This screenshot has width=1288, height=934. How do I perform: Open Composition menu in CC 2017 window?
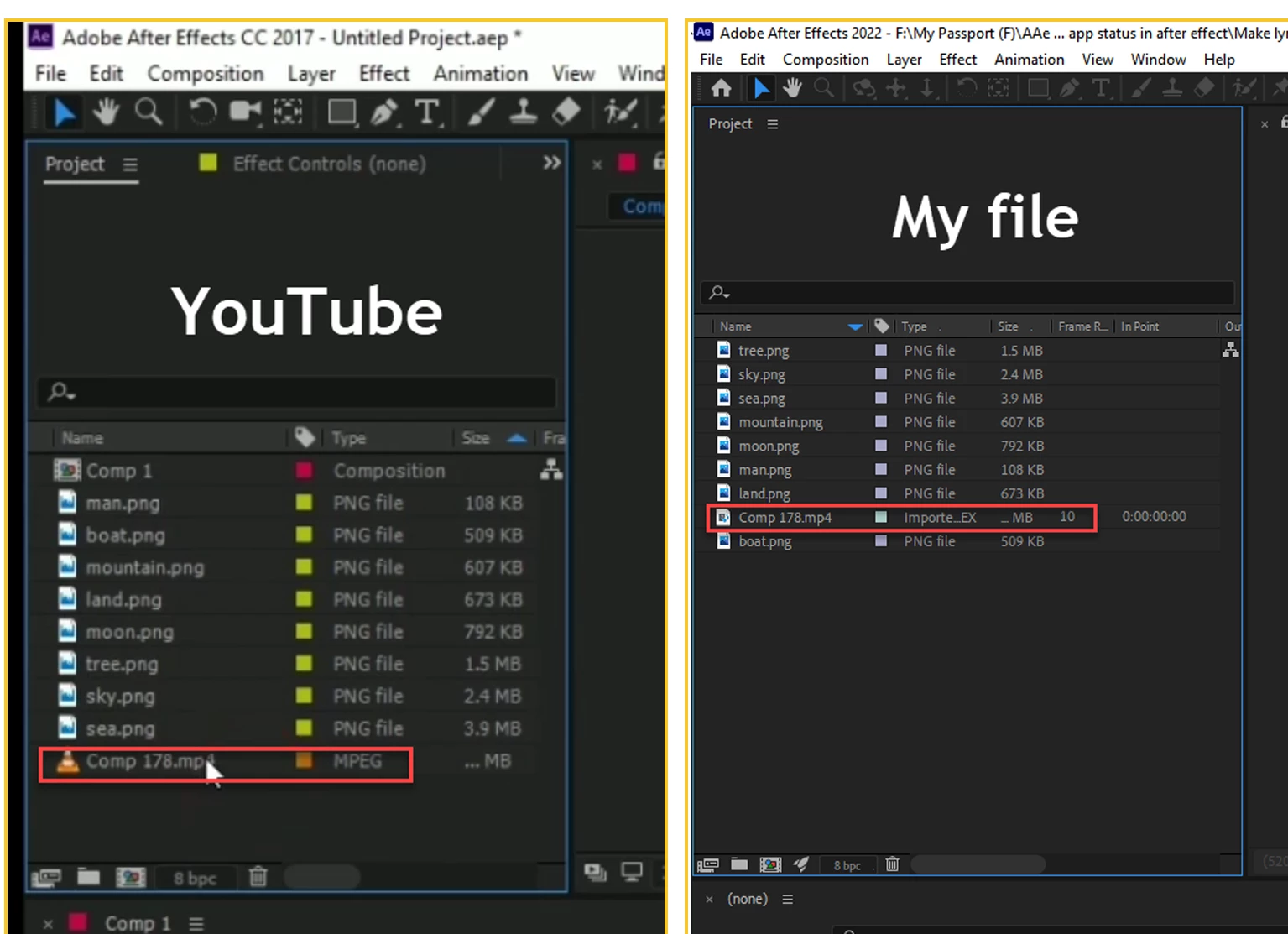click(206, 74)
